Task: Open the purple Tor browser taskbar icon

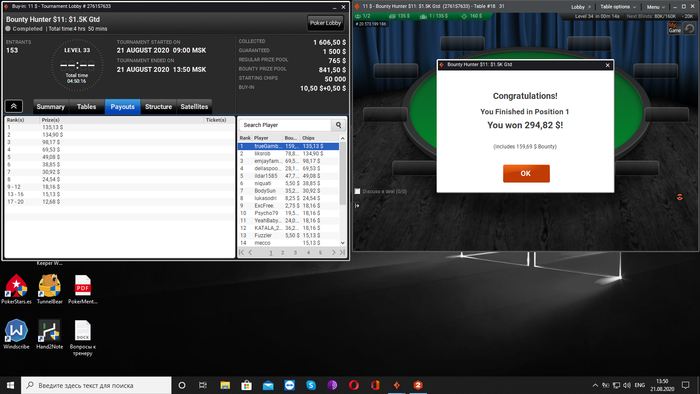Action: coord(332,385)
